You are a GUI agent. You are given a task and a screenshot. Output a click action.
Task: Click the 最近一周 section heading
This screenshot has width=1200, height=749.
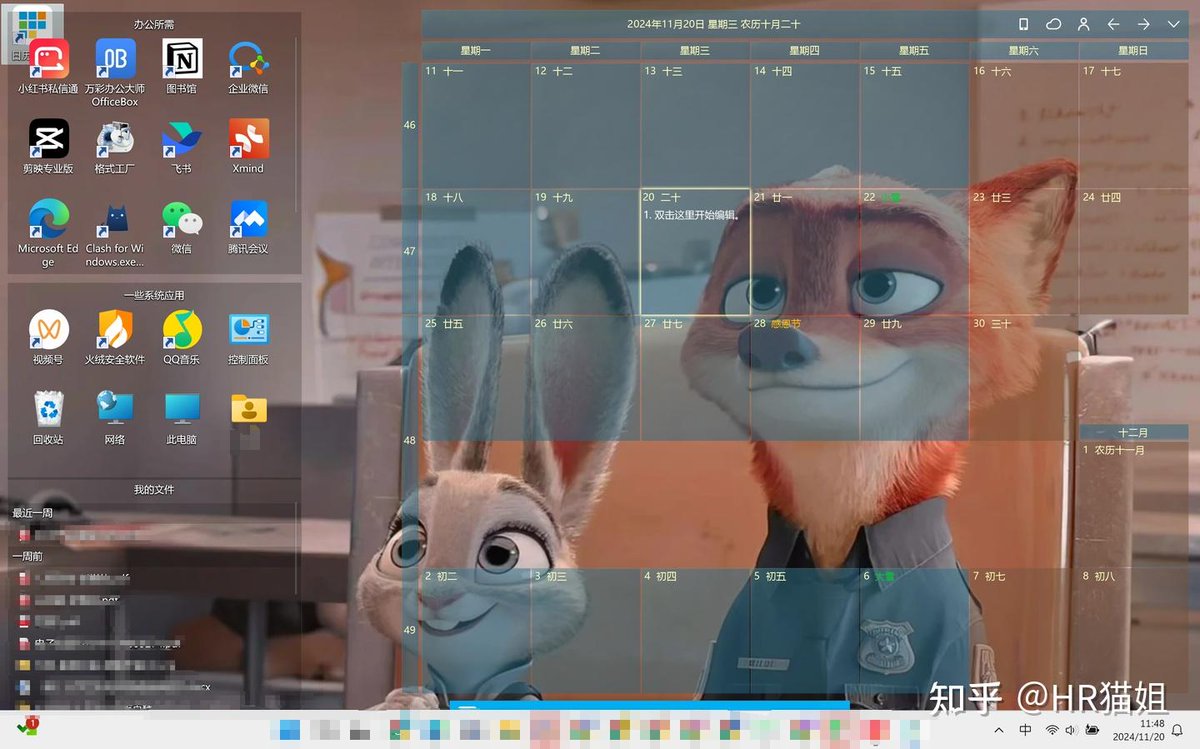pyautogui.click(x=32, y=513)
